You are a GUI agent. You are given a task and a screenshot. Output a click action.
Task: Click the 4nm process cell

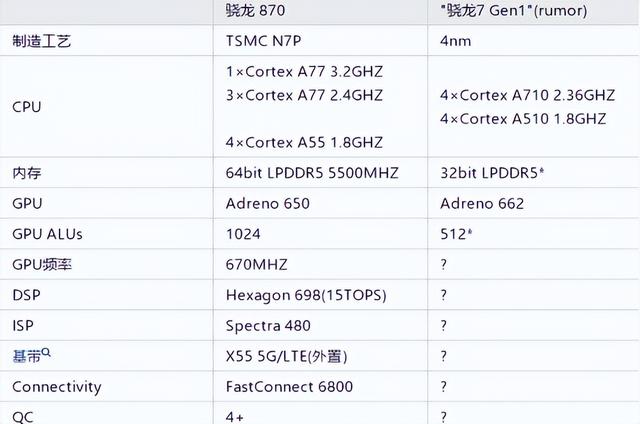coord(456,41)
